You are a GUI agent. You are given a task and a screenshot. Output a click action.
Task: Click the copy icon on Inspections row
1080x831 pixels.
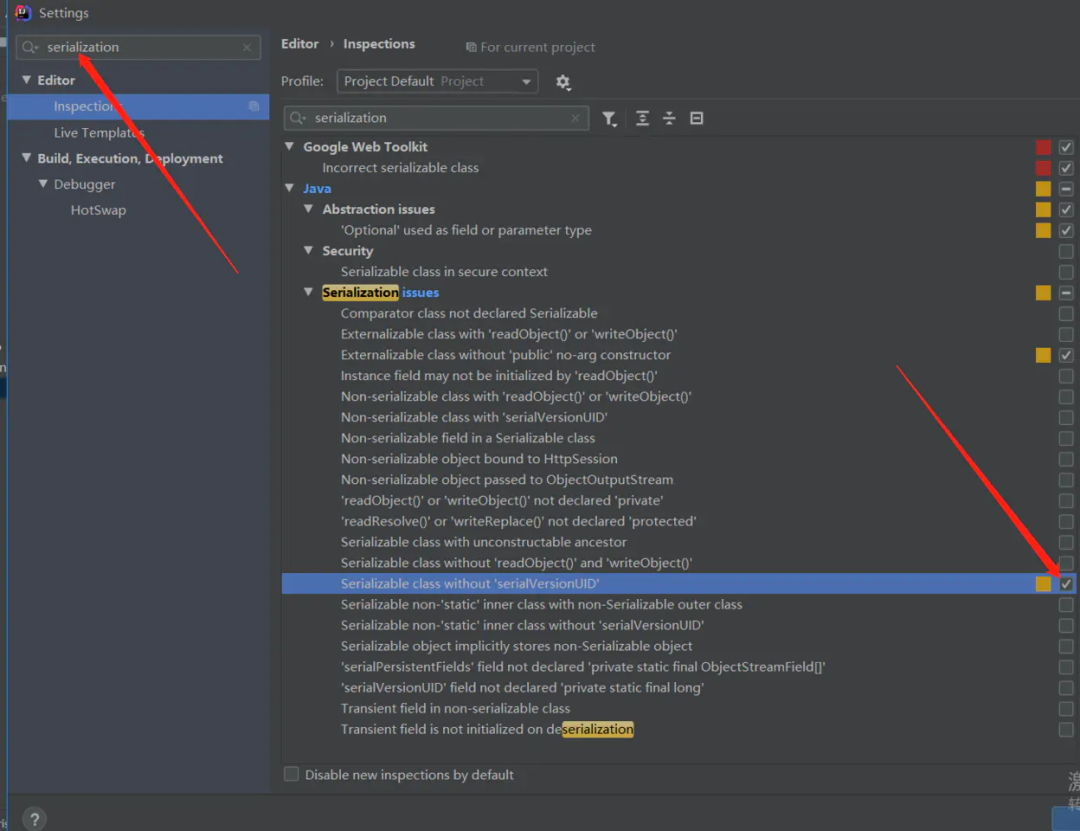click(253, 106)
